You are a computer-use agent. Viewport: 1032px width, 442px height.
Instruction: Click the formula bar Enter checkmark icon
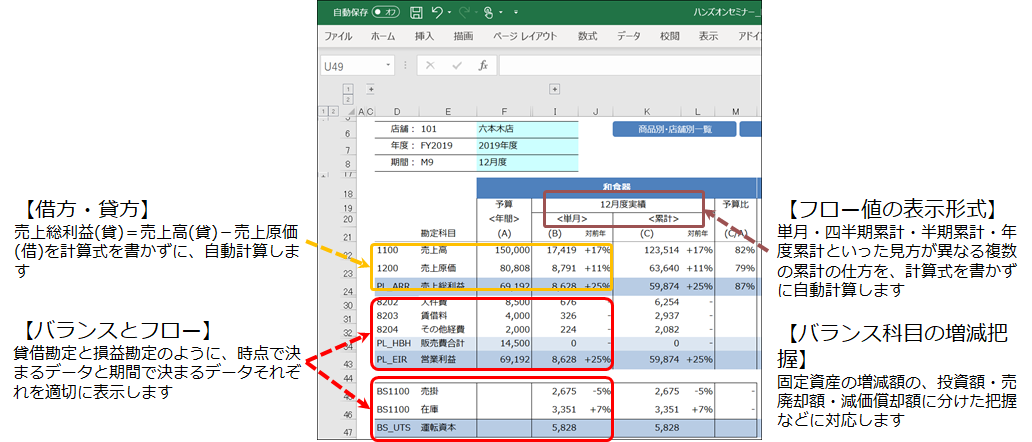coord(457,65)
